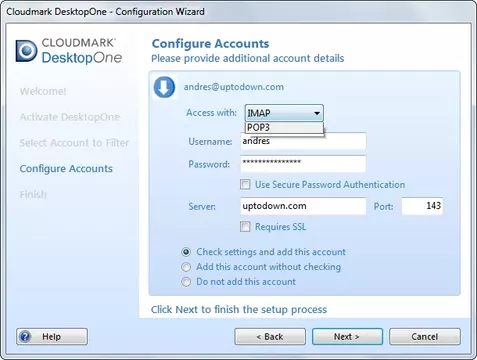Tick the Requires SSL checkbox

tap(245, 227)
